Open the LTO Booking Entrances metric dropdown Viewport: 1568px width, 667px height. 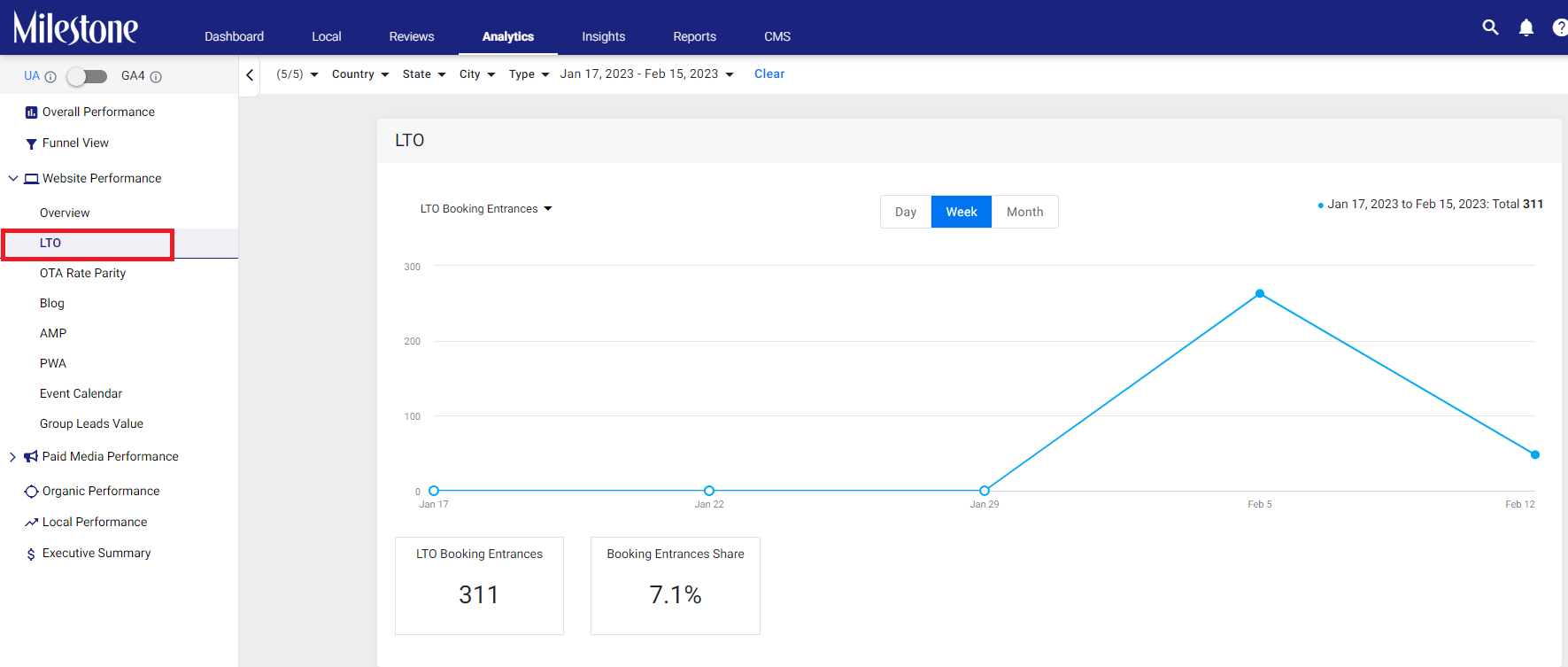coord(486,209)
